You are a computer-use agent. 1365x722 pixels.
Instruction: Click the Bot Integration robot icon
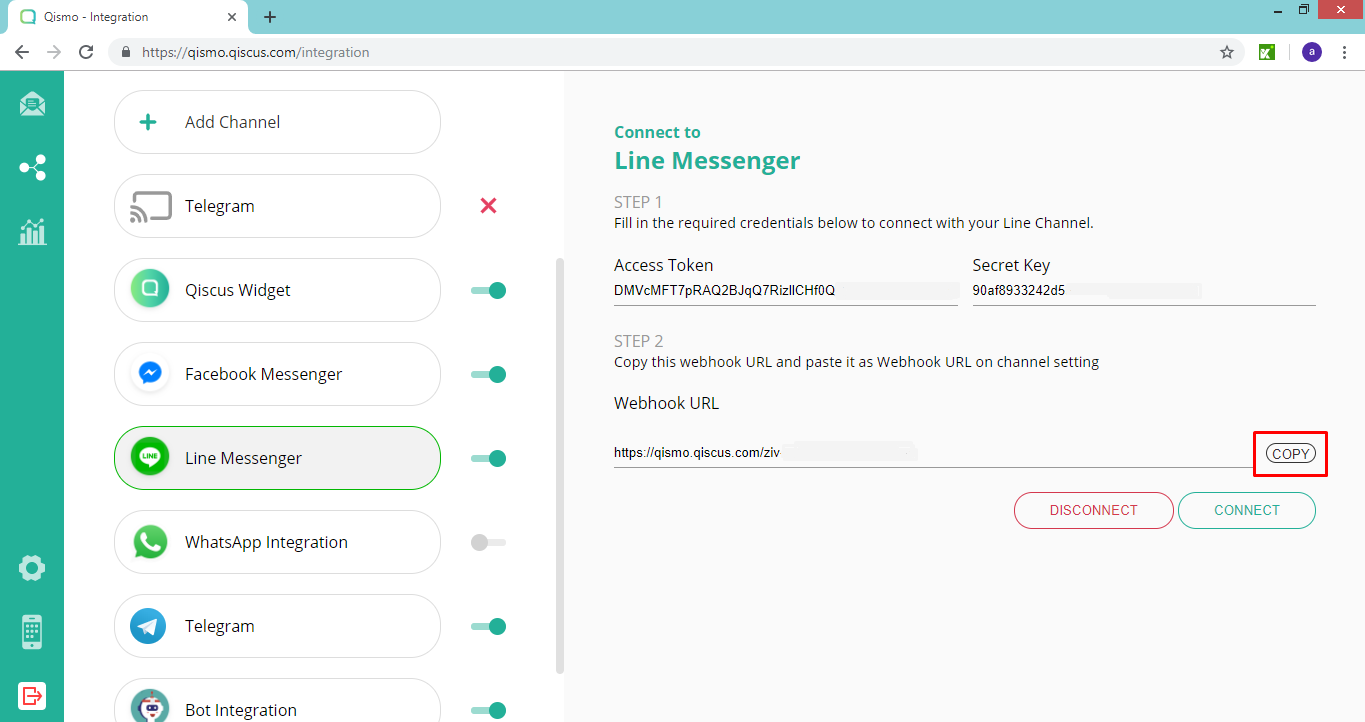pyautogui.click(x=149, y=706)
